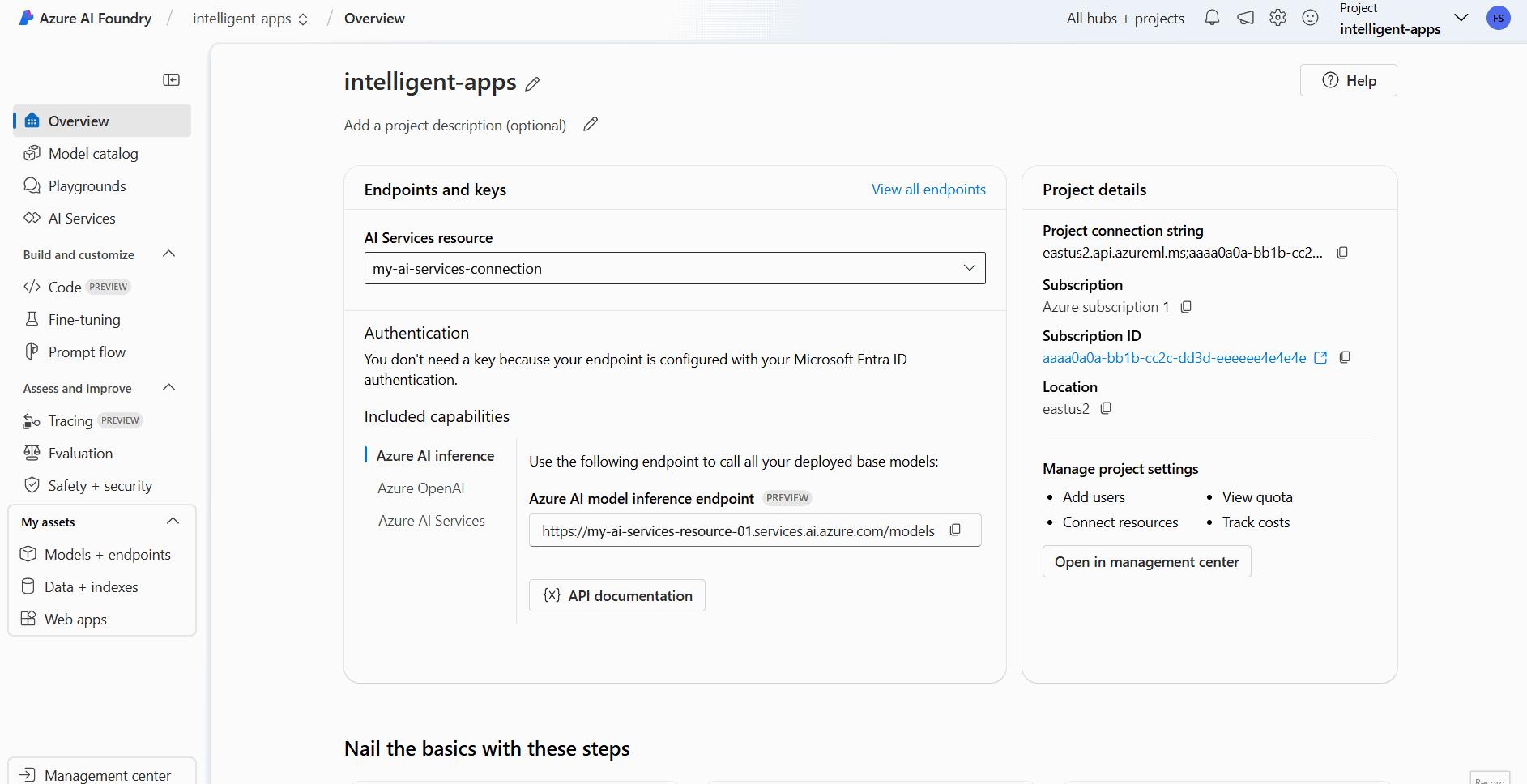Open the notifications bell
This screenshot has width=1527, height=784.
tap(1212, 18)
